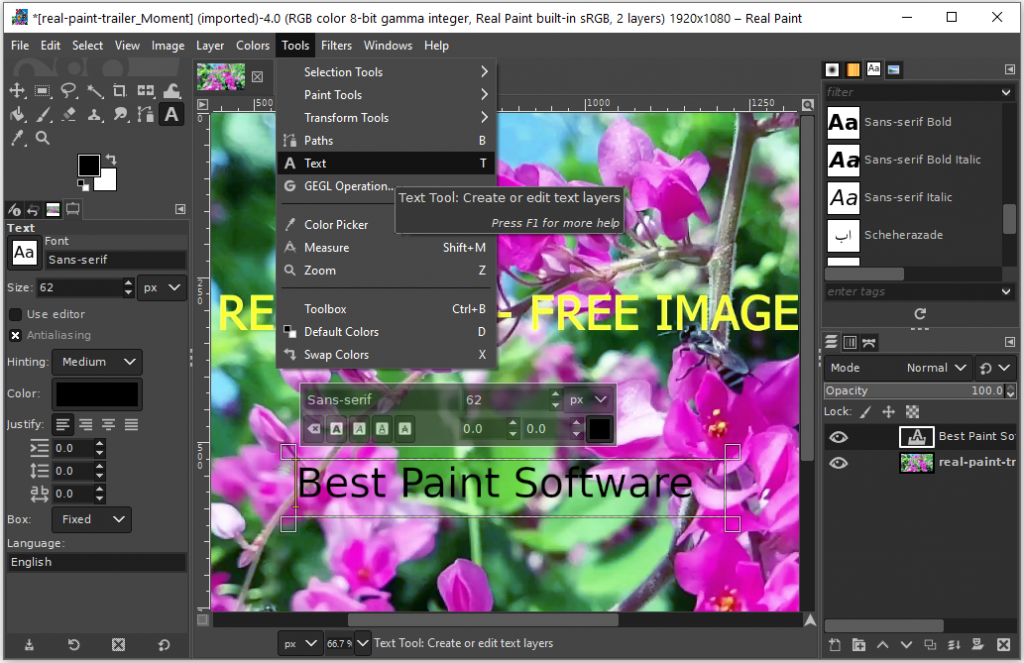The width and height of the screenshot is (1024, 663).
Task: Lower the layer one step
Action: (906, 645)
